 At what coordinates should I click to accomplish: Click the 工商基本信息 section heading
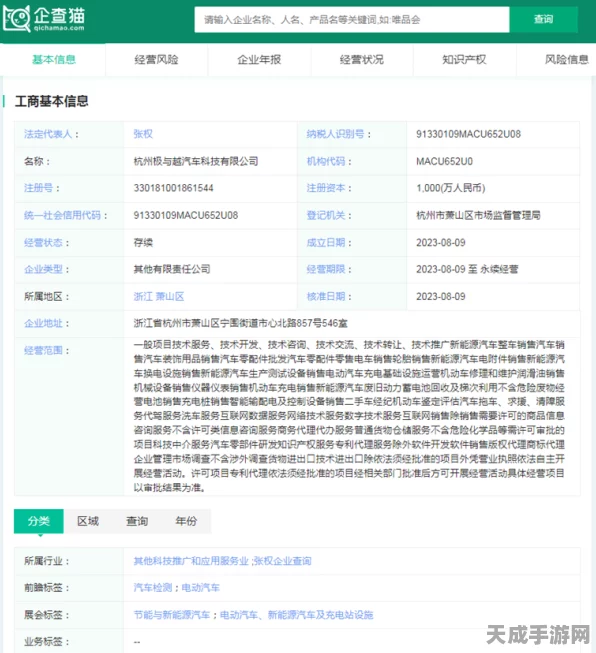pos(52,101)
